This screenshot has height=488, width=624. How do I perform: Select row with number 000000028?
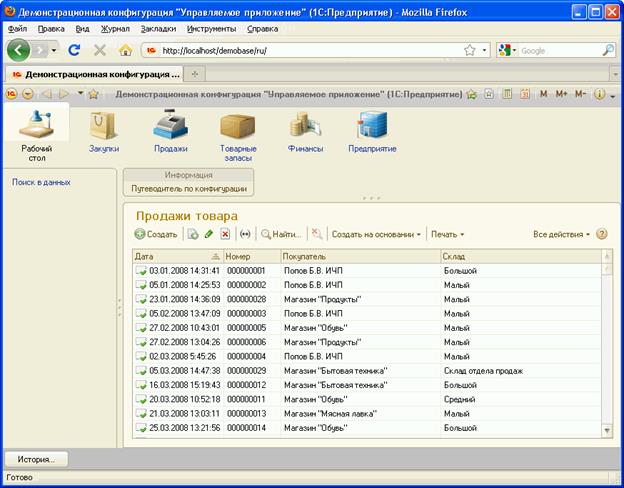click(367, 299)
